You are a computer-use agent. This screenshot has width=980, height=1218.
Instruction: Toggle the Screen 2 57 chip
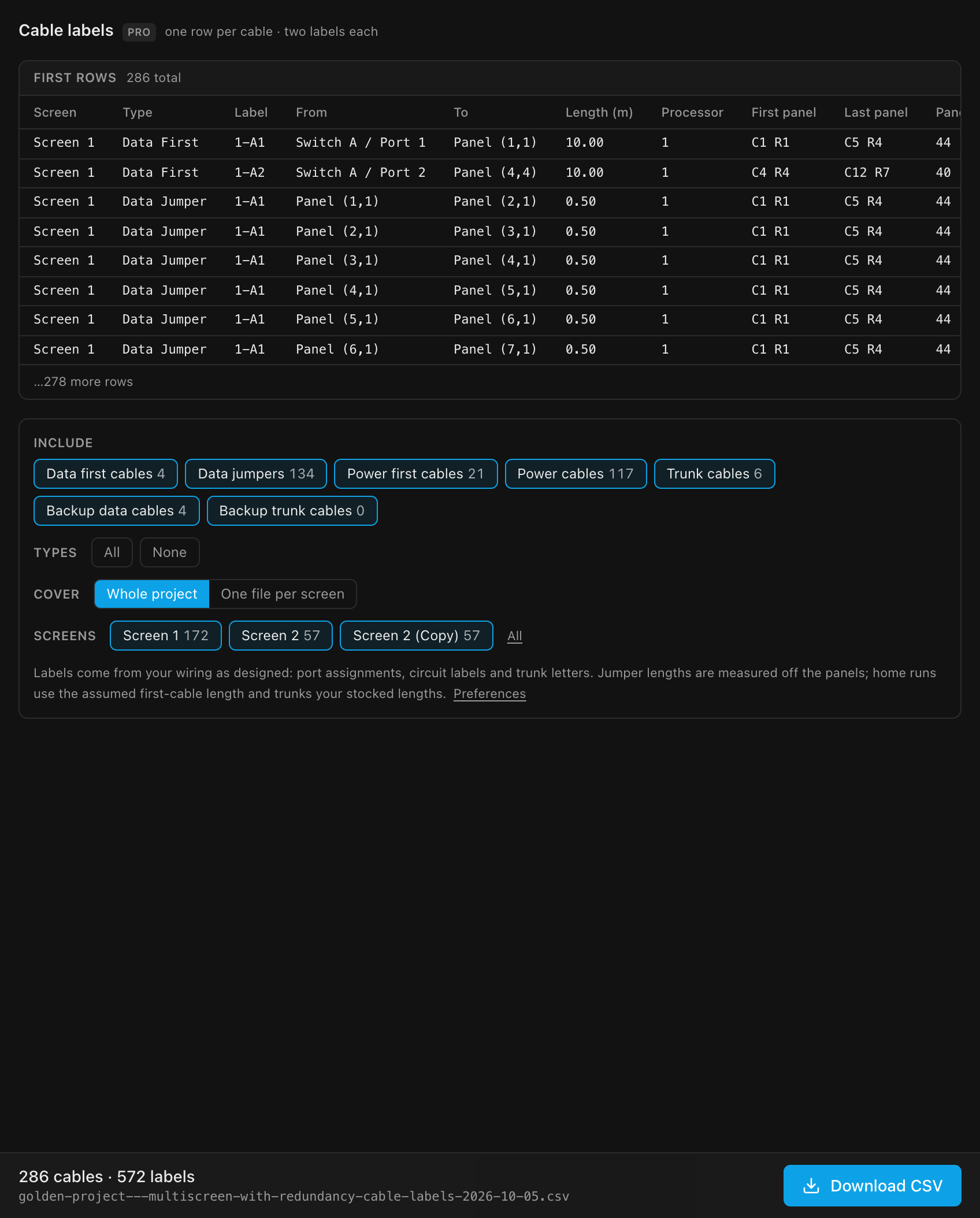(x=281, y=636)
